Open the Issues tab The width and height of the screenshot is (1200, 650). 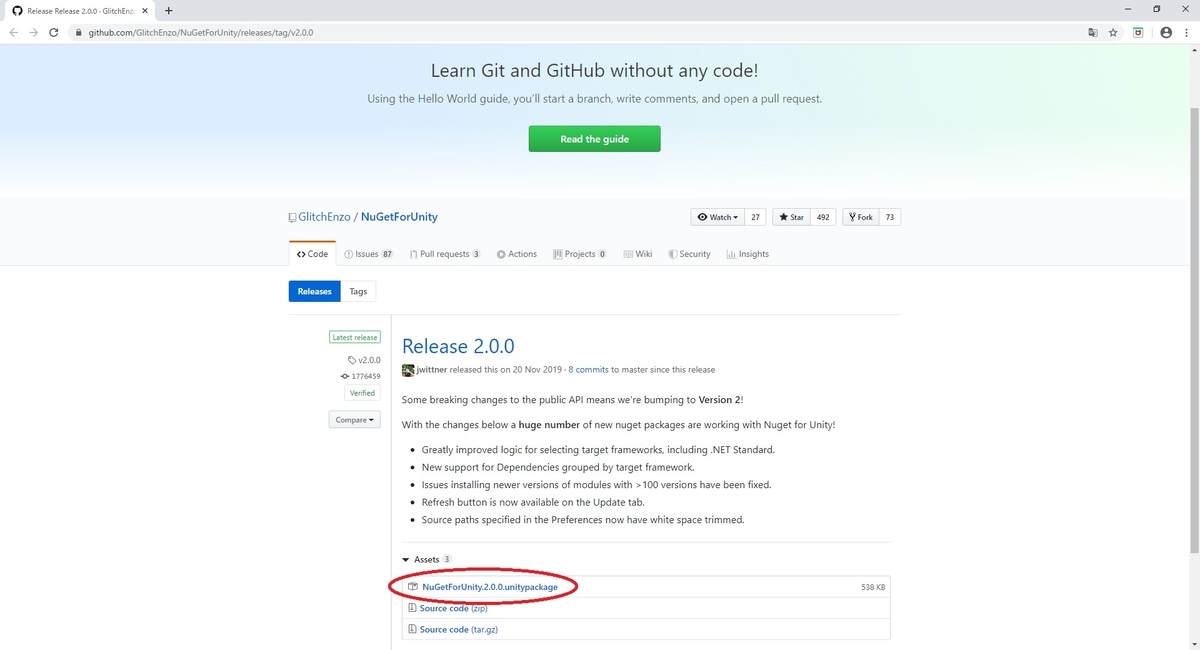pos(368,254)
